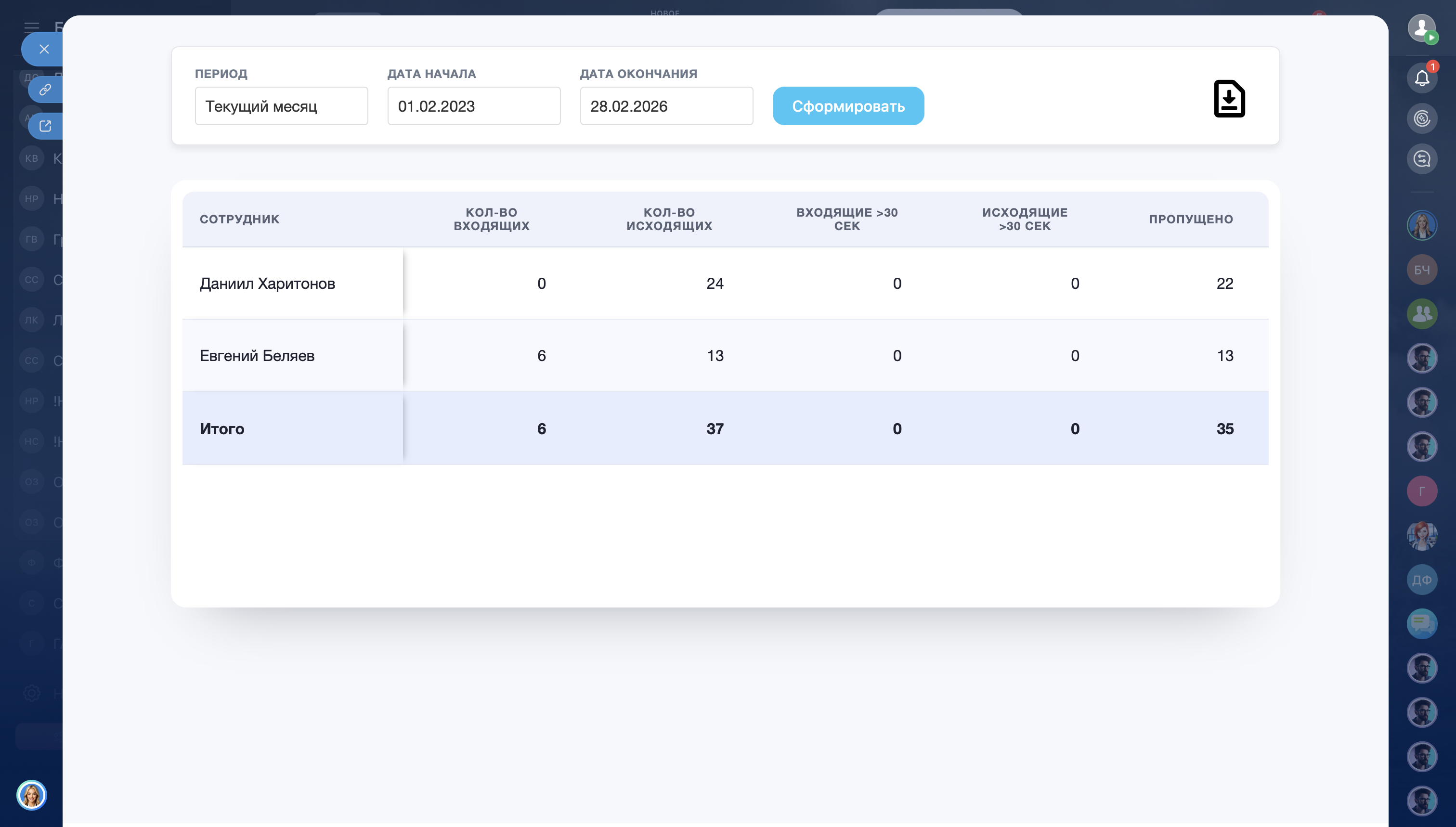
Task: Open the Период dropdown
Action: pos(281,106)
